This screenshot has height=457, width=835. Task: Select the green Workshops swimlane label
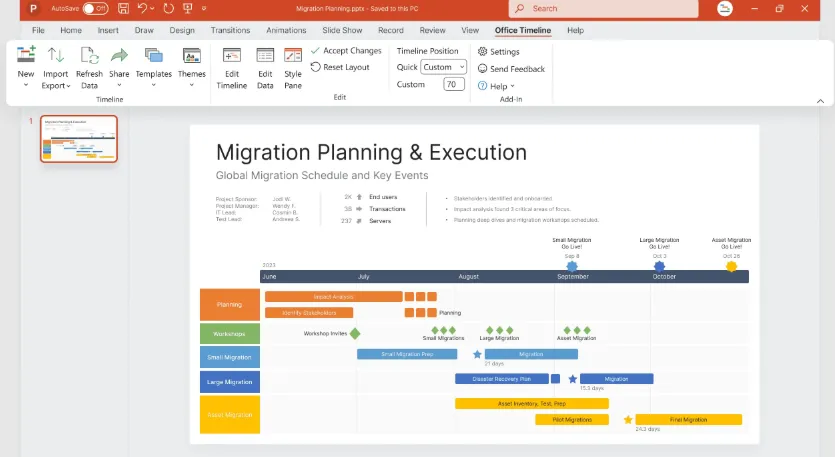click(x=230, y=333)
